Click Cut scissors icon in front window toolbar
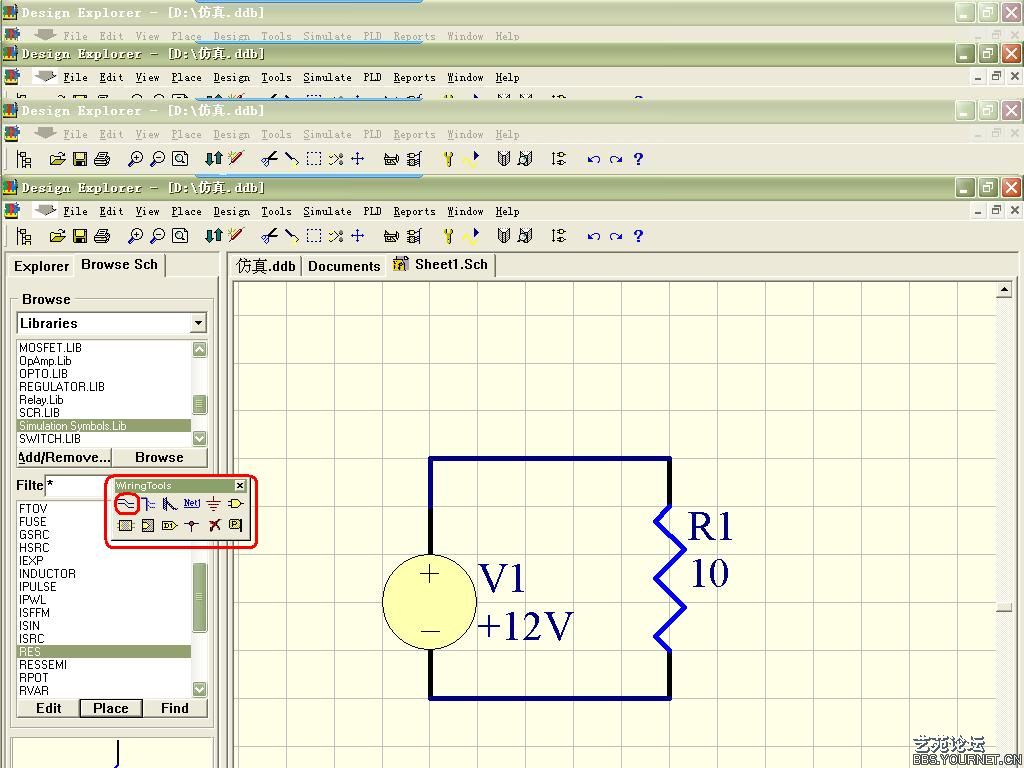 point(269,236)
